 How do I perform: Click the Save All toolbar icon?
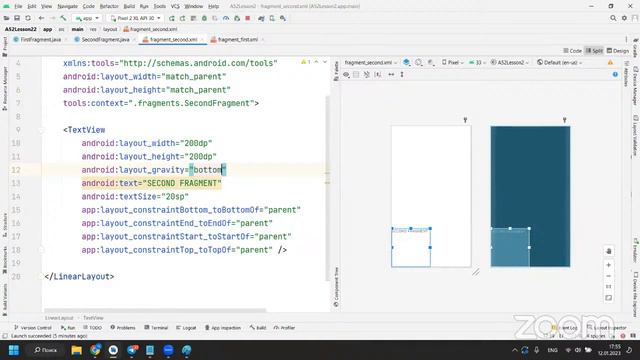click(17, 18)
